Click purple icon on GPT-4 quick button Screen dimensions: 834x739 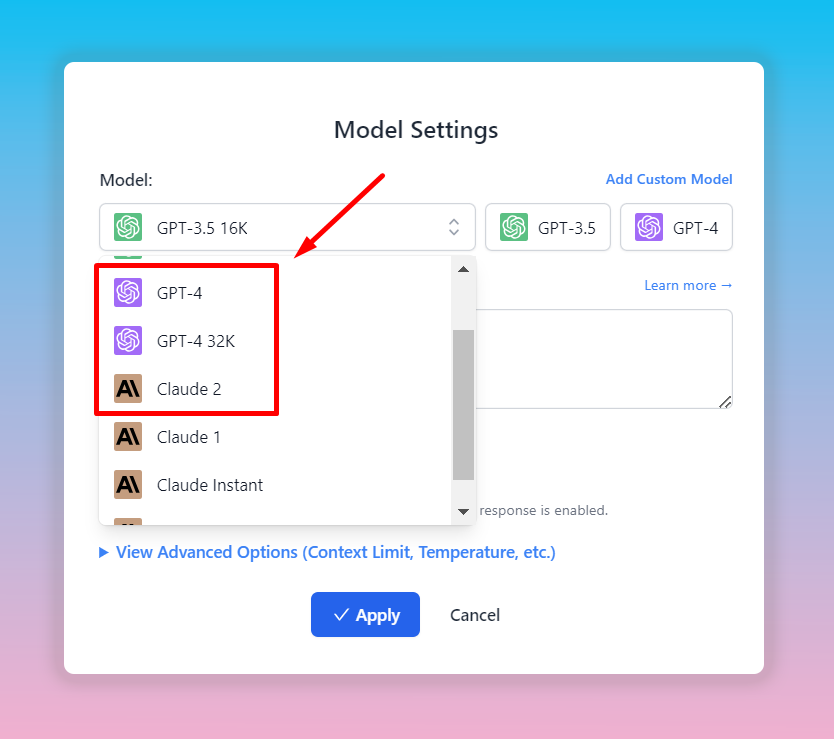click(649, 228)
